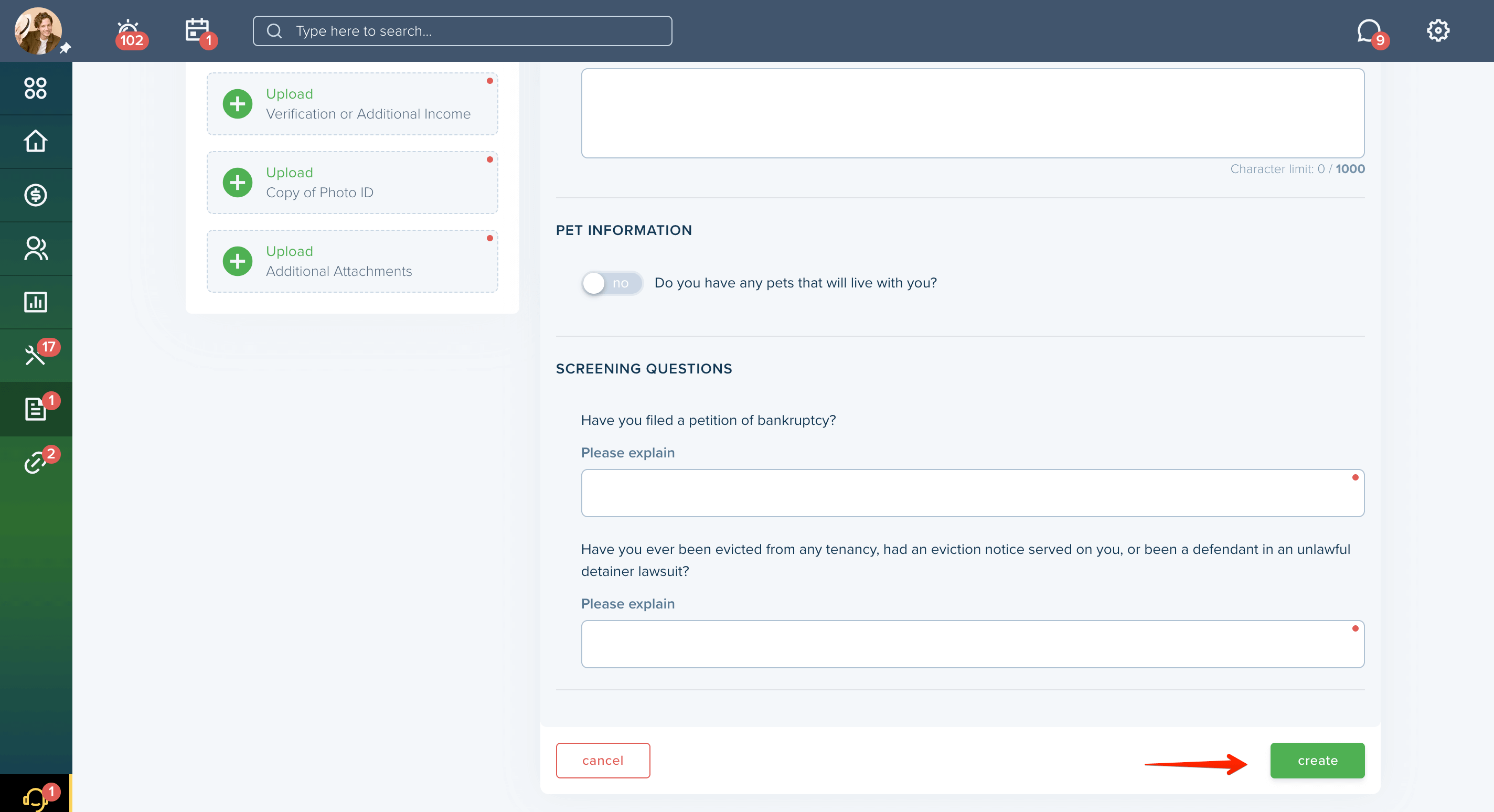Click the 'Character limit: 0 / 1000' text

point(1297,169)
